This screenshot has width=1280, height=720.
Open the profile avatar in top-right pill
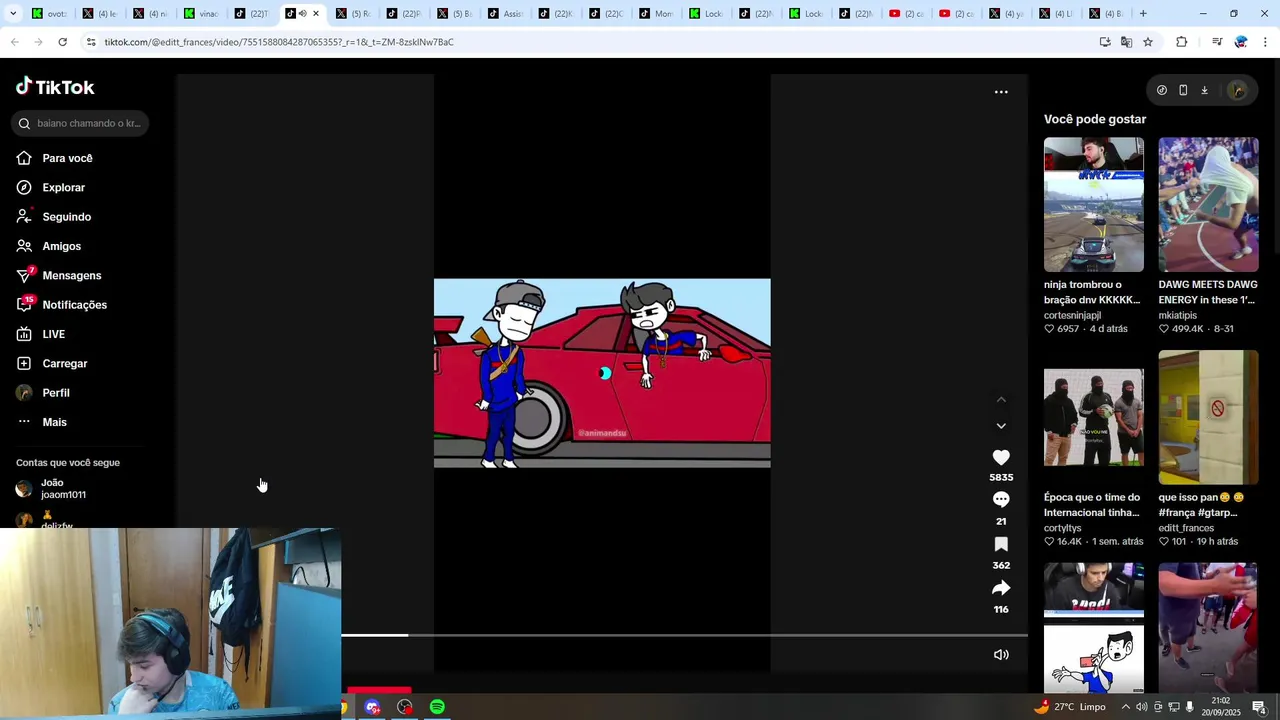[x=1238, y=90]
